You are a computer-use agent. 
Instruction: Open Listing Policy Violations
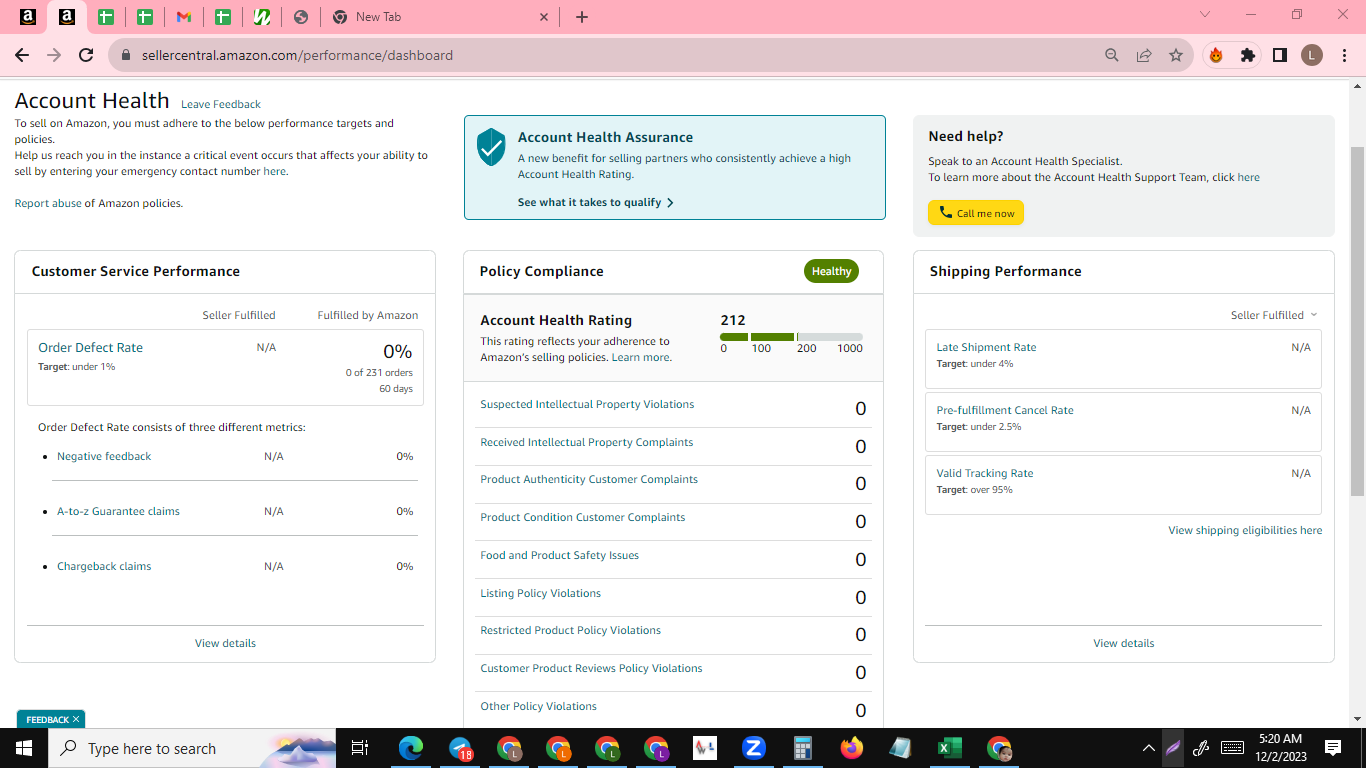click(x=541, y=593)
